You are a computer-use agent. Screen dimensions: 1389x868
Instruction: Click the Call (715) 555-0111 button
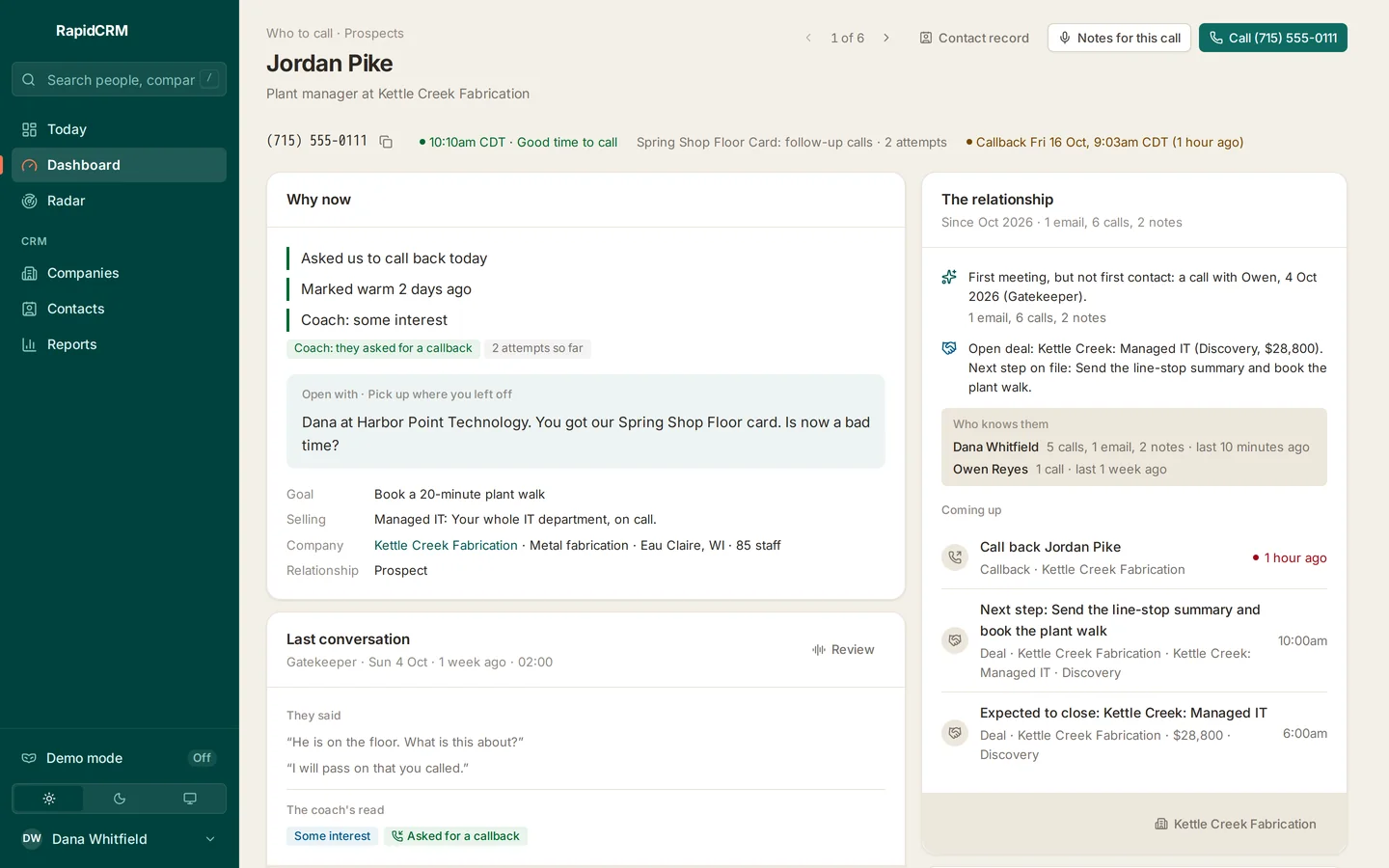point(1272,38)
